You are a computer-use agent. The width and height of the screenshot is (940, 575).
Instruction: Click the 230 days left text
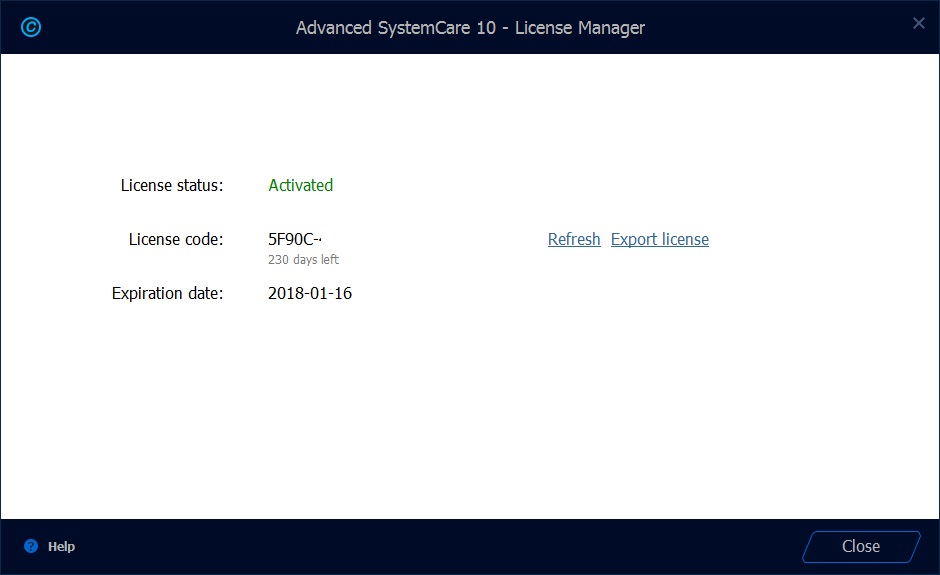click(303, 260)
